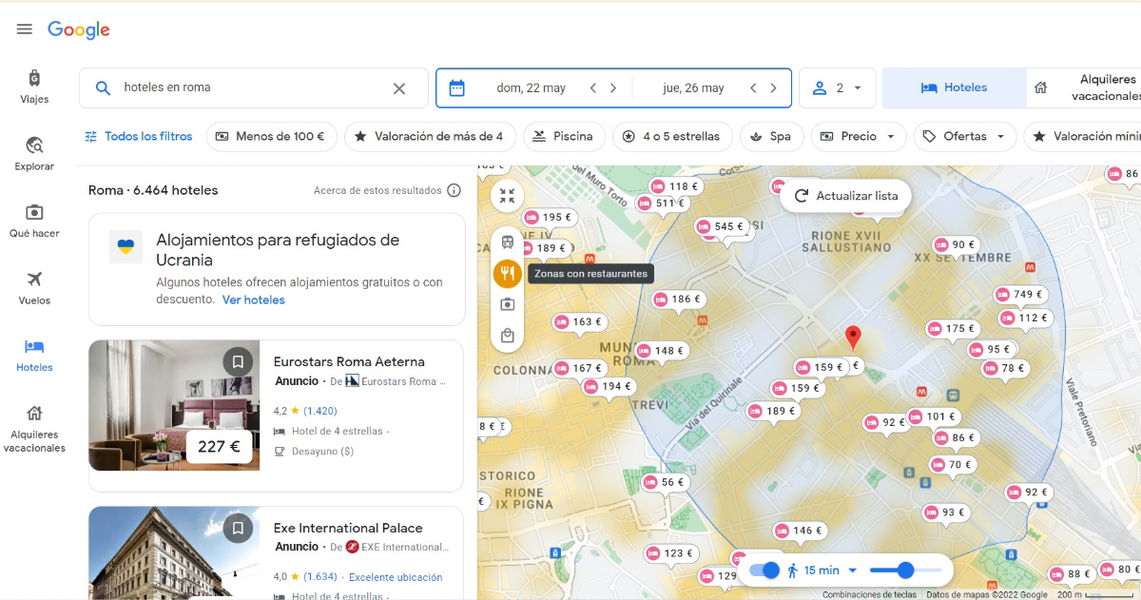The width and height of the screenshot is (1141, 600).
Task: Open Vuelos in the left sidebar
Action: 34,287
